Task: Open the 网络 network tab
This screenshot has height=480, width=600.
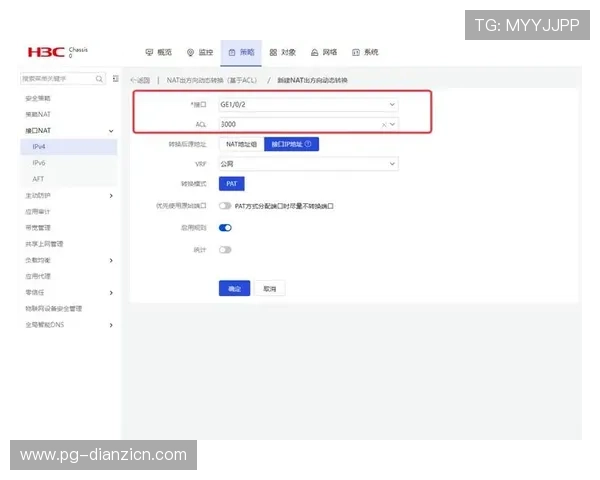Action: coord(324,52)
